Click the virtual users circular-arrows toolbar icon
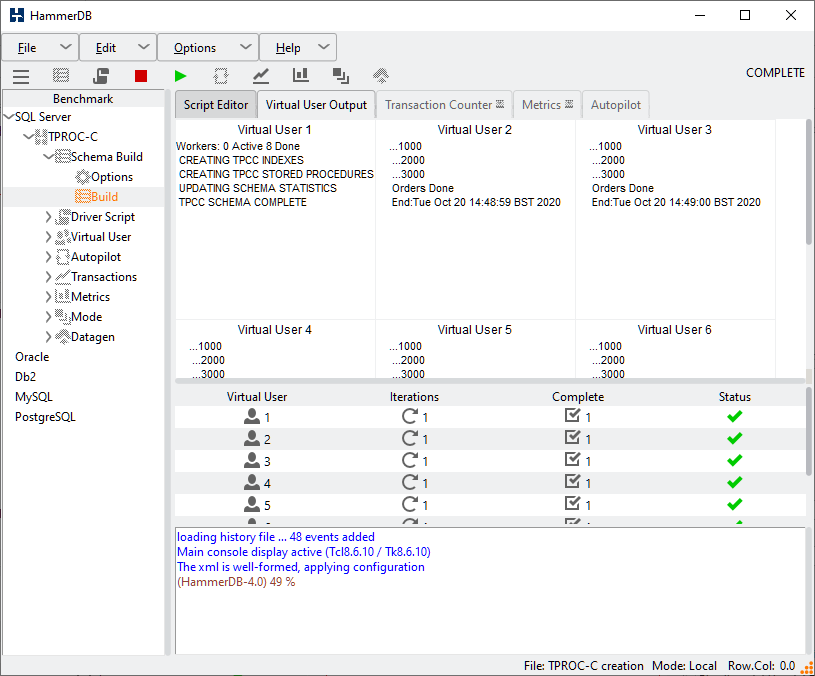This screenshot has width=815, height=676. tap(221, 76)
